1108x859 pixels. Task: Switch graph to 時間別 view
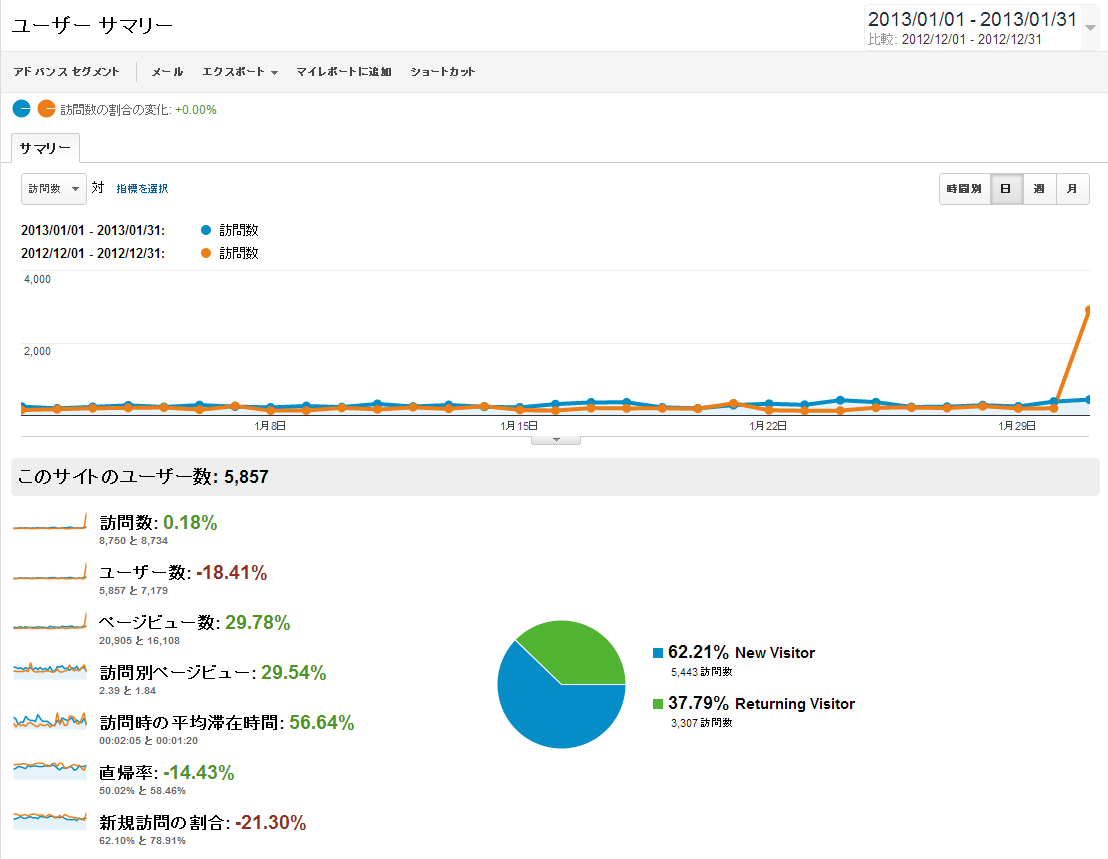pos(964,189)
